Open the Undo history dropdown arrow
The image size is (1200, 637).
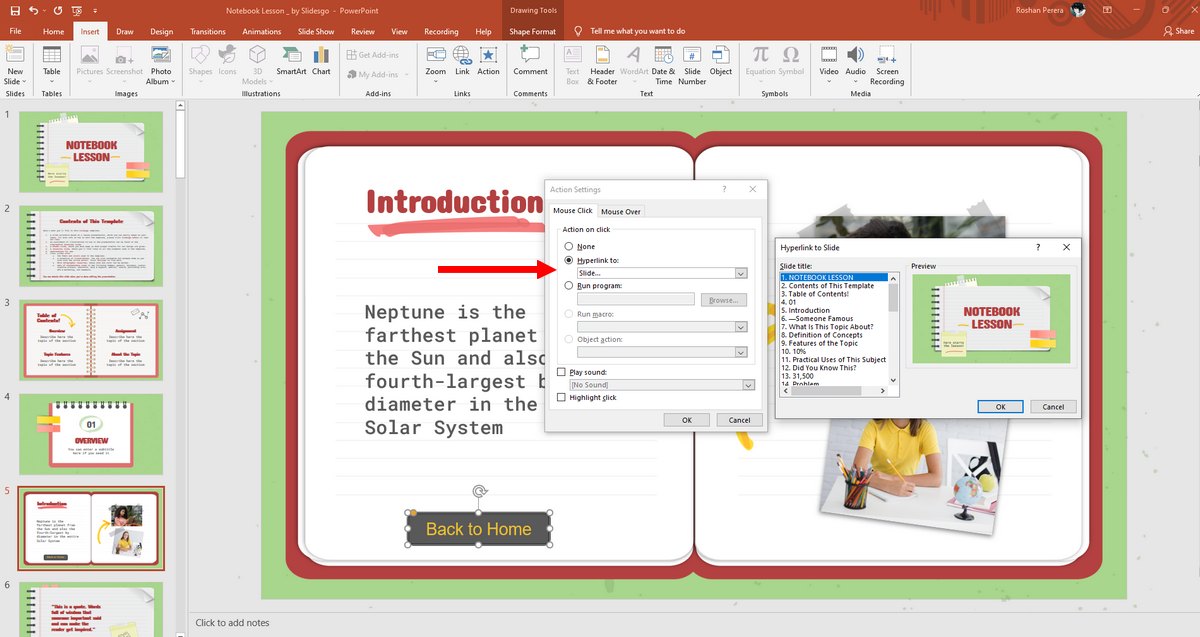(x=46, y=10)
